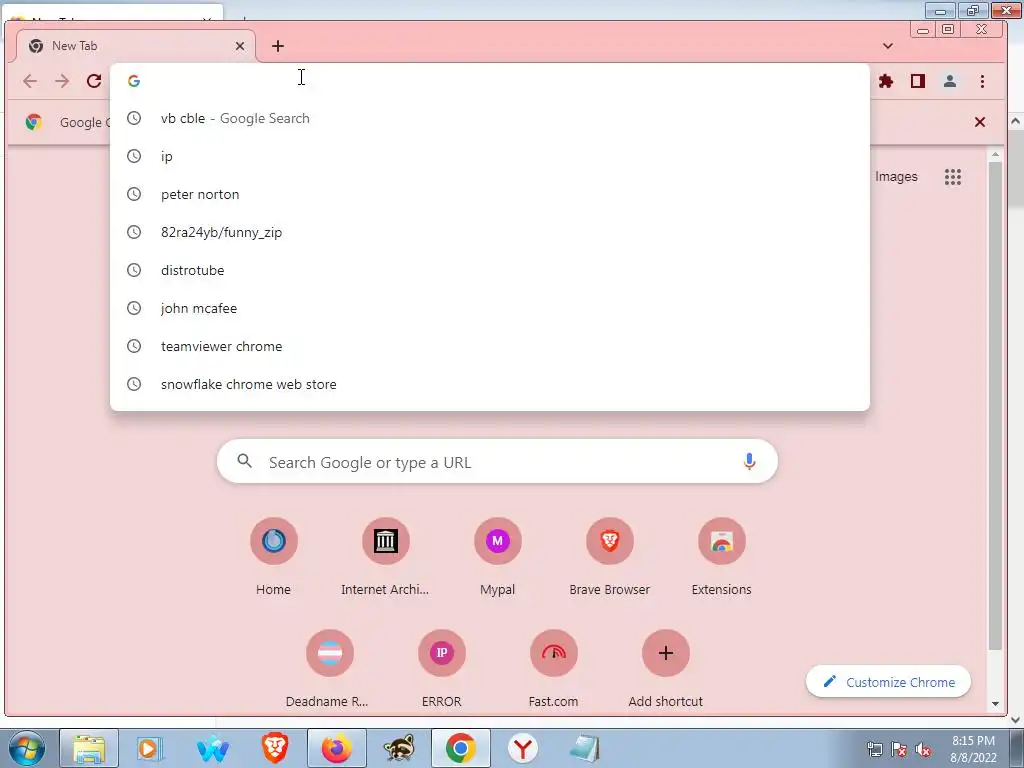Open Firefox from the taskbar
Viewport: 1024px width, 768px height.
(336, 748)
